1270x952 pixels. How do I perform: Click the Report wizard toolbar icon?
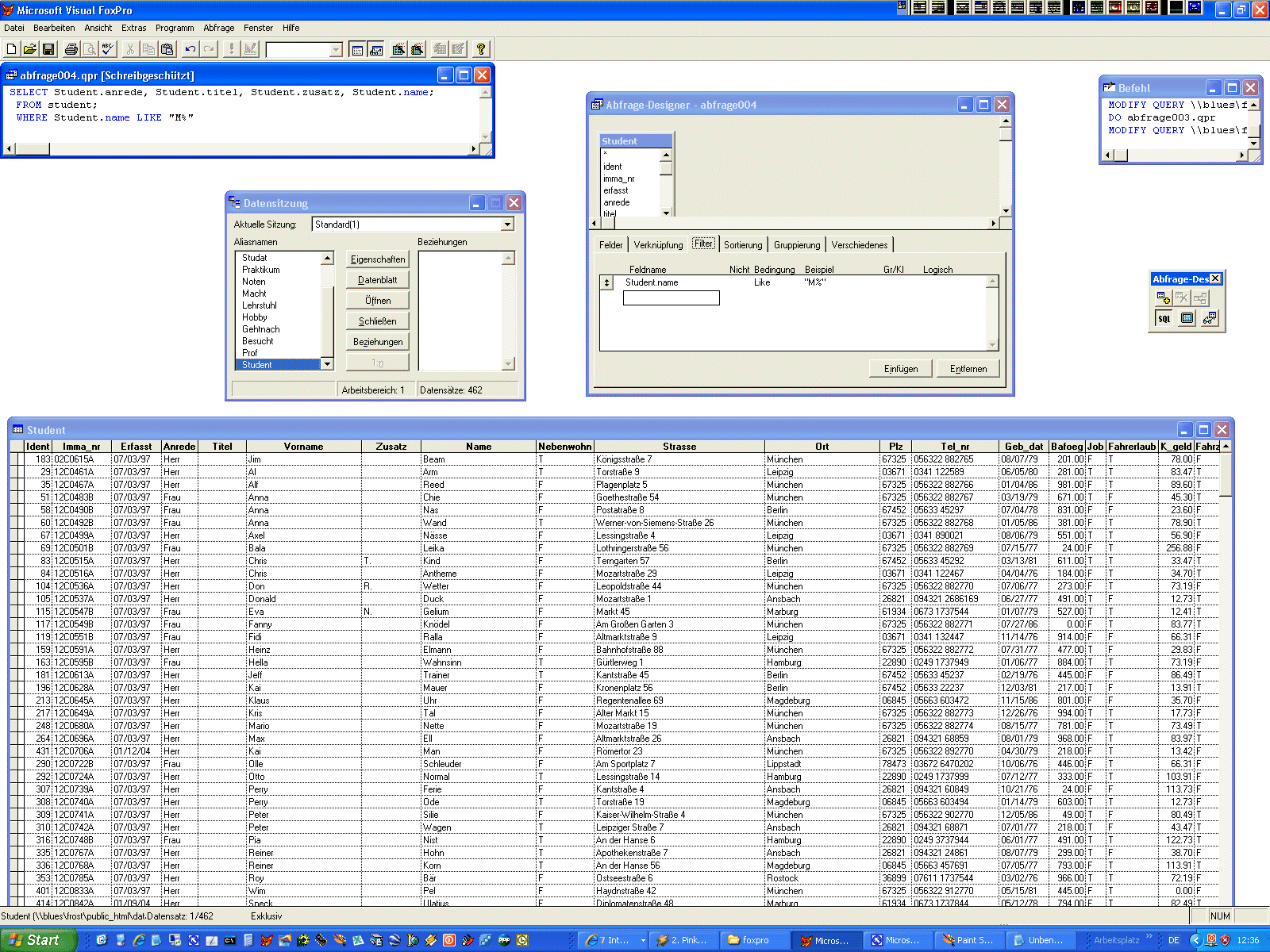coord(417,49)
